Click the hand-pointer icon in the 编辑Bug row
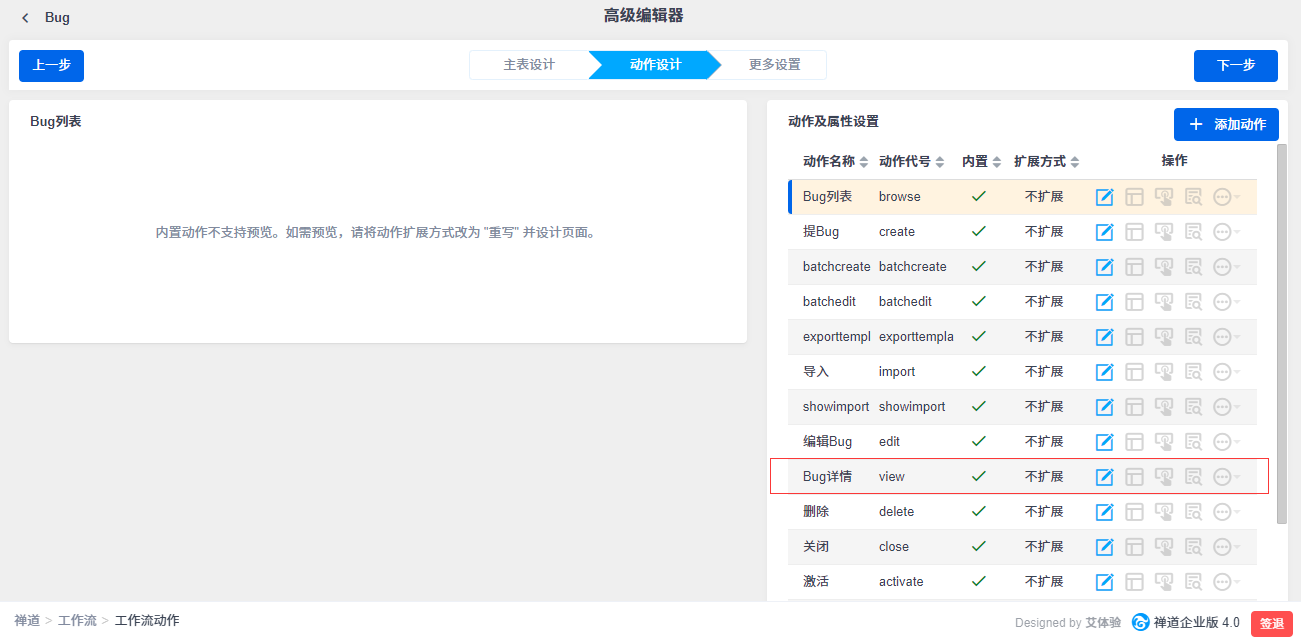1301x641 pixels. click(x=1164, y=442)
